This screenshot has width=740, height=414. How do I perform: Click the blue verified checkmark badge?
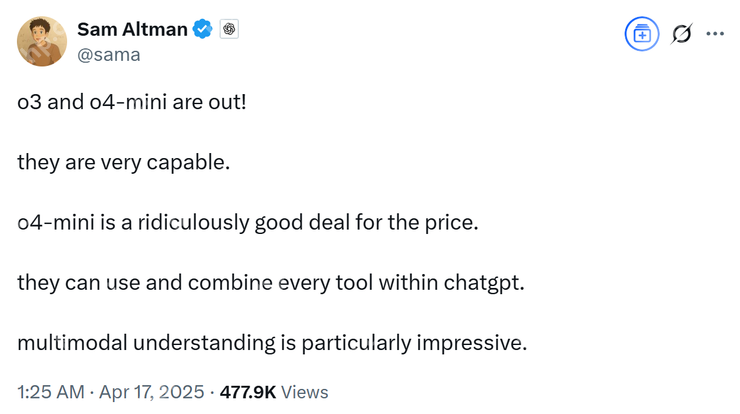tap(203, 30)
